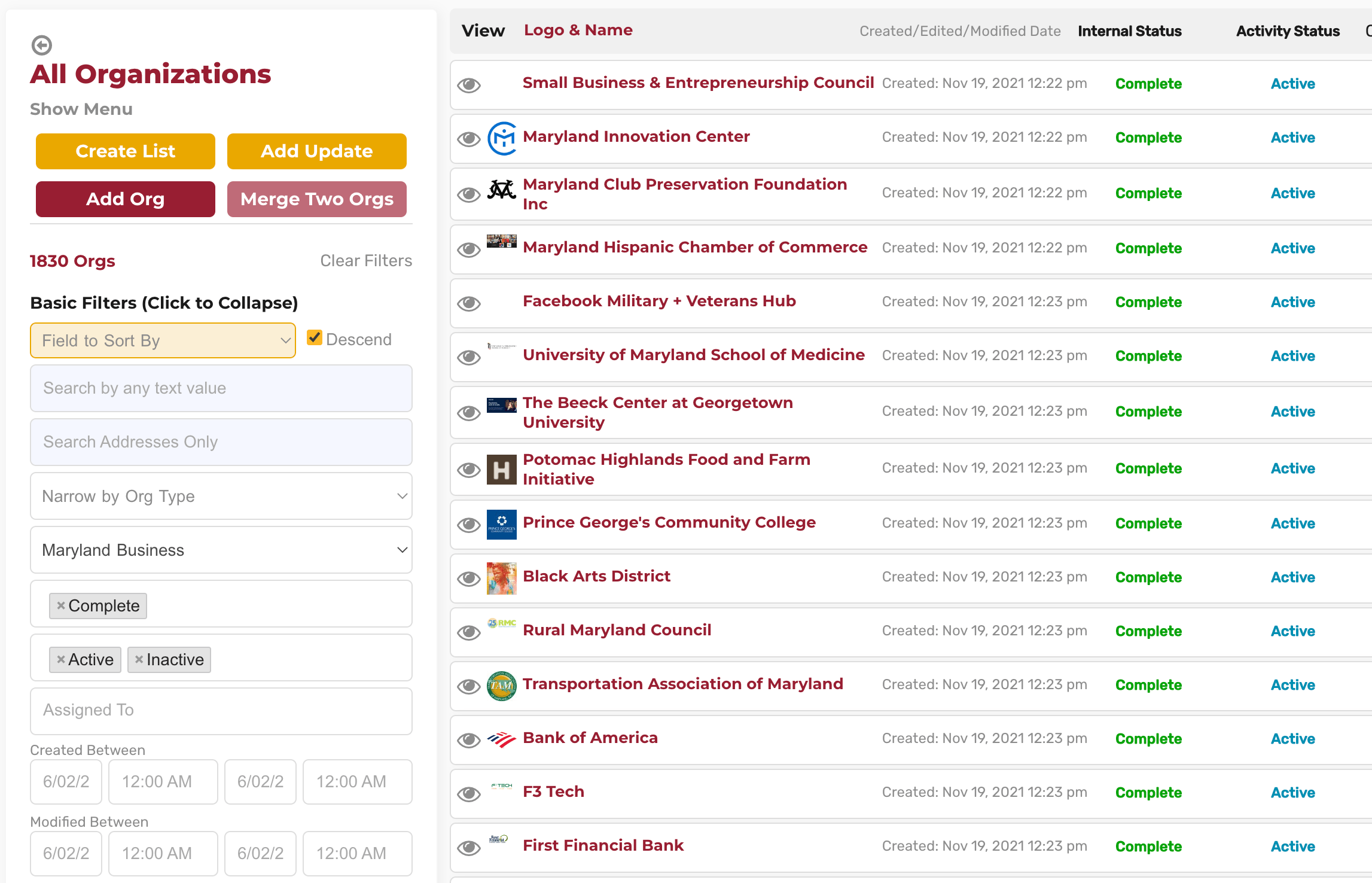Screen dimensions: 1372x883
Task: Open Small Business & Entrepreneurship Council link
Action: [698, 83]
